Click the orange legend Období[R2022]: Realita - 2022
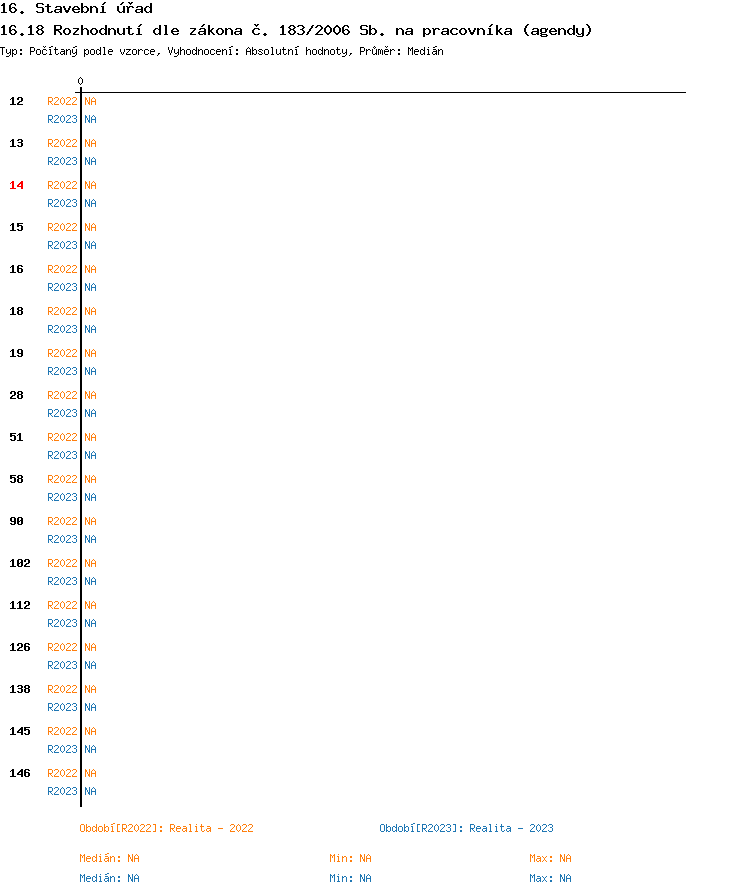 pyautogui.click(x=166, y=828)
